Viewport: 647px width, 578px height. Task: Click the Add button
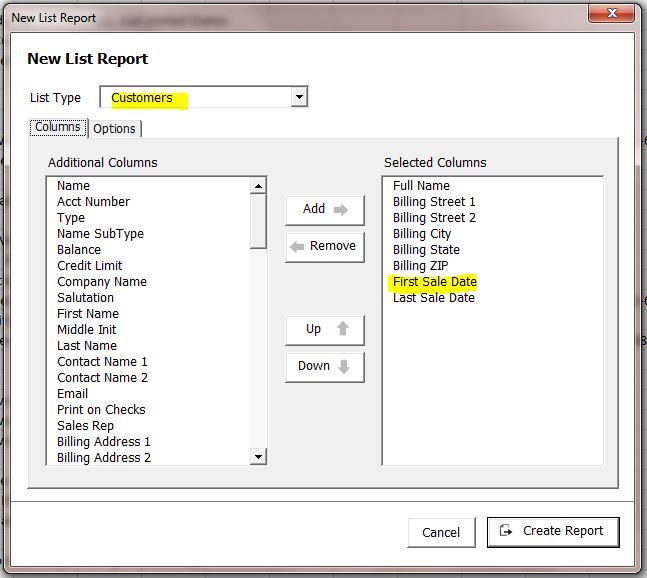pos(325,209)
